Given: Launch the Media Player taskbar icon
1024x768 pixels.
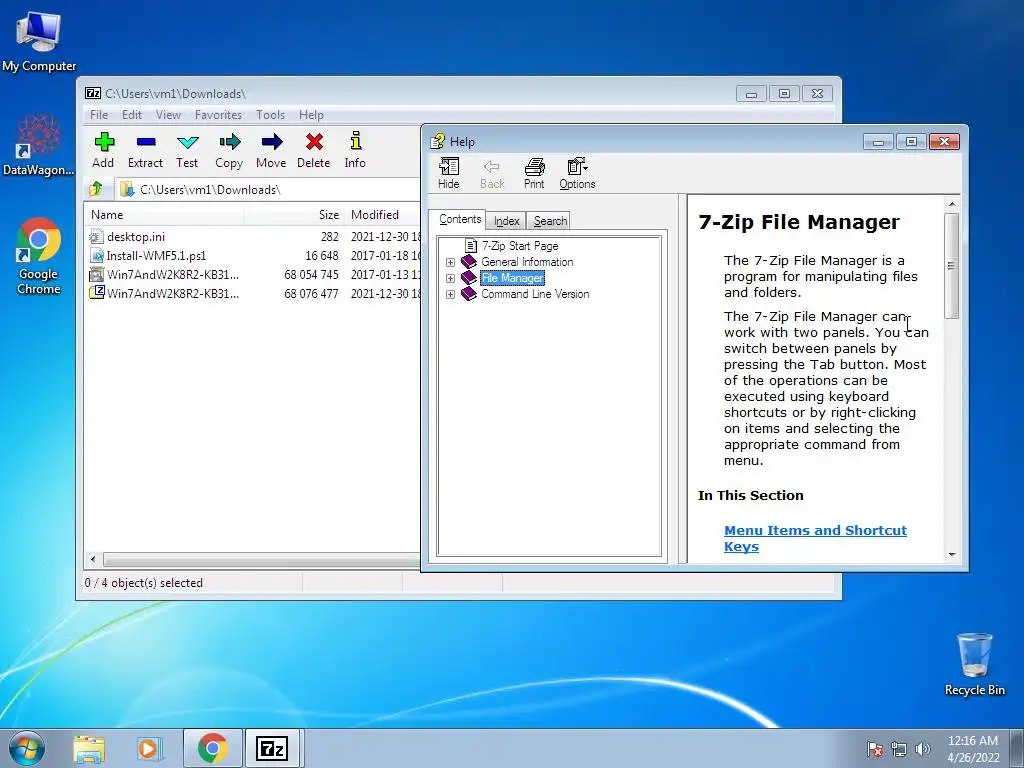Looking at the screenshot, I should pos(150,748).
